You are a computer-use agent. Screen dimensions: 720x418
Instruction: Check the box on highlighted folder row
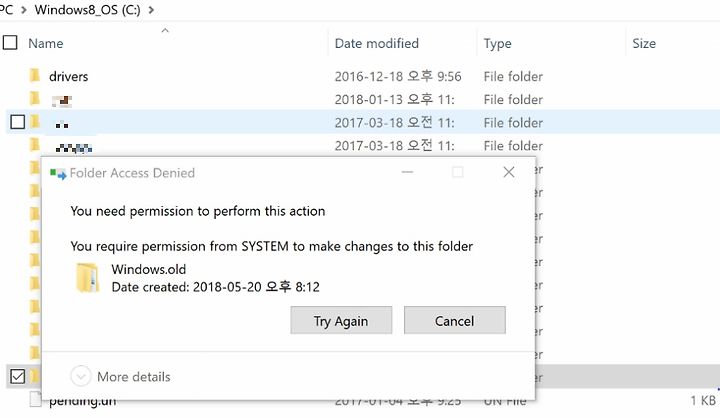pyautogui.click(x=17, y=122)
